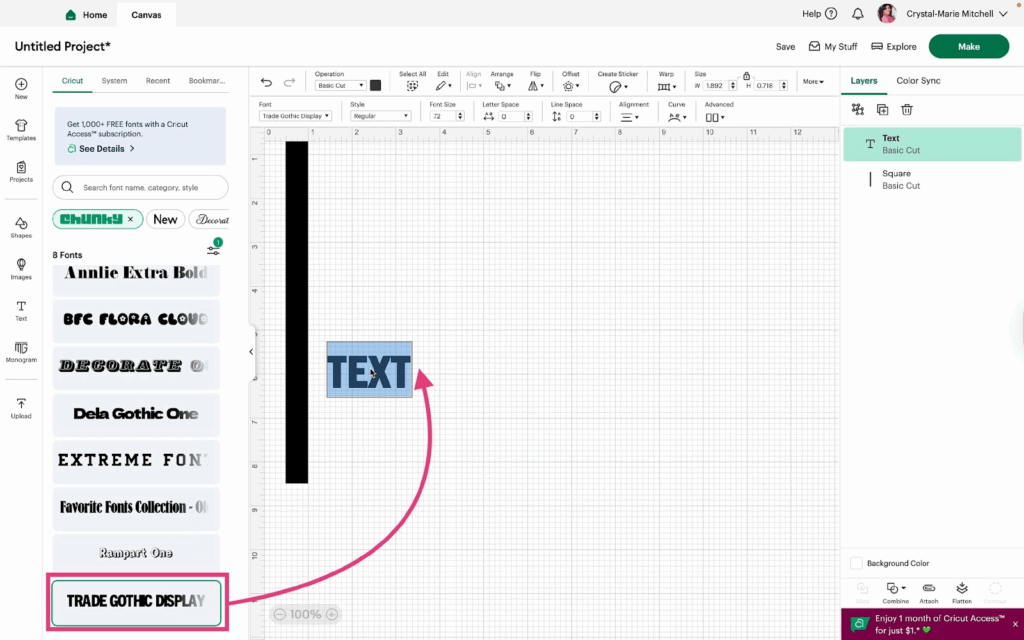1024x640 pixels.
Task: Close the Cricut Access promo banner
Action: point(1015,624)
